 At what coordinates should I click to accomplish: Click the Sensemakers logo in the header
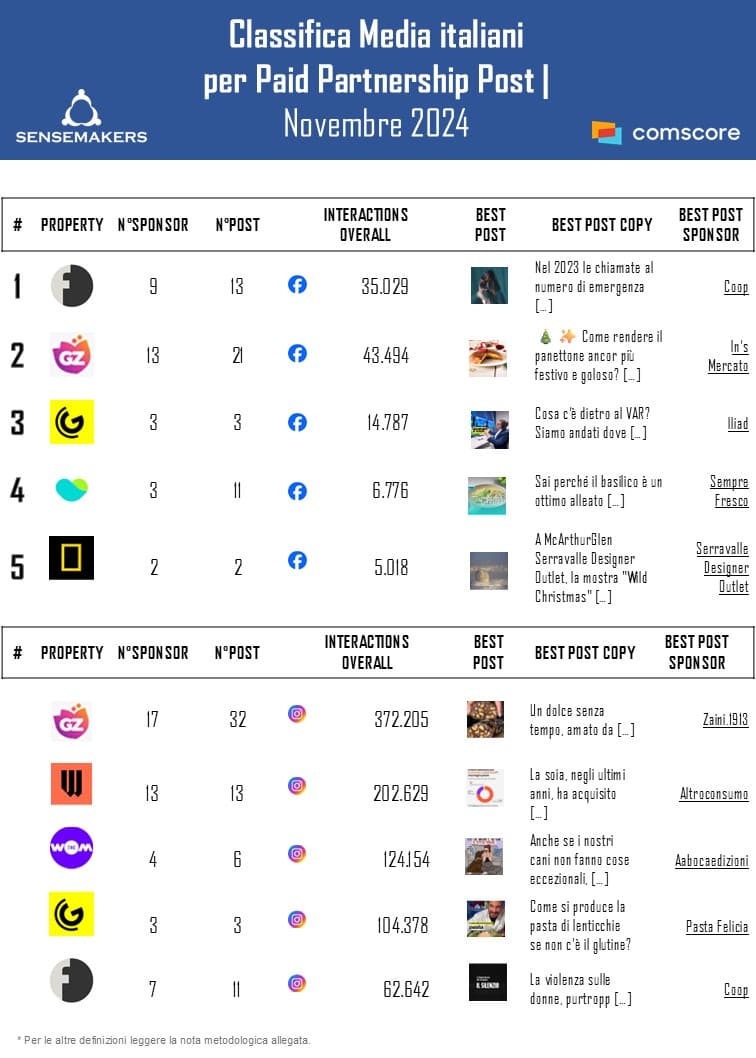tap(81, 116)
